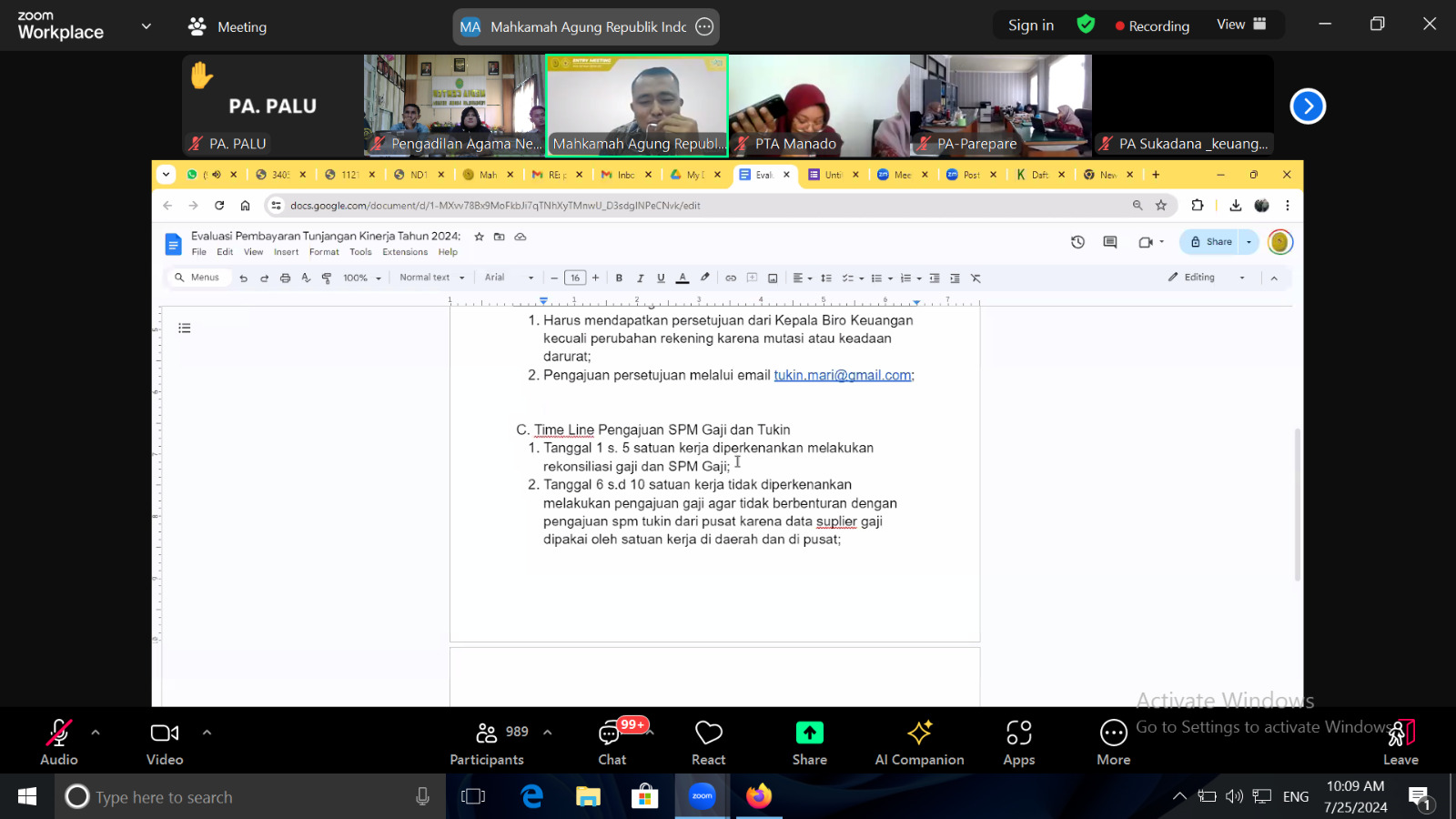
Task: Insert a link via the toolbar icon
Action: 731,278
